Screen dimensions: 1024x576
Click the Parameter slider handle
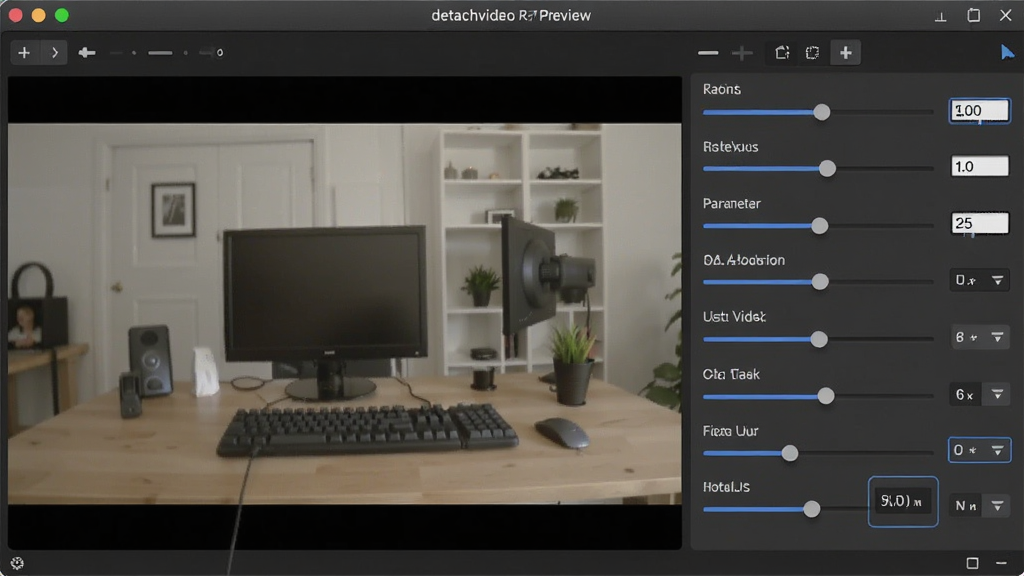click(x=820, y=226)
